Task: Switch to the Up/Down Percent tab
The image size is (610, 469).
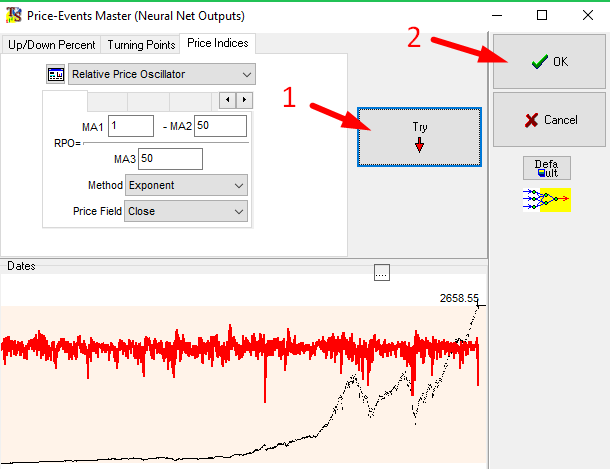Action: [x=51, y=45]
